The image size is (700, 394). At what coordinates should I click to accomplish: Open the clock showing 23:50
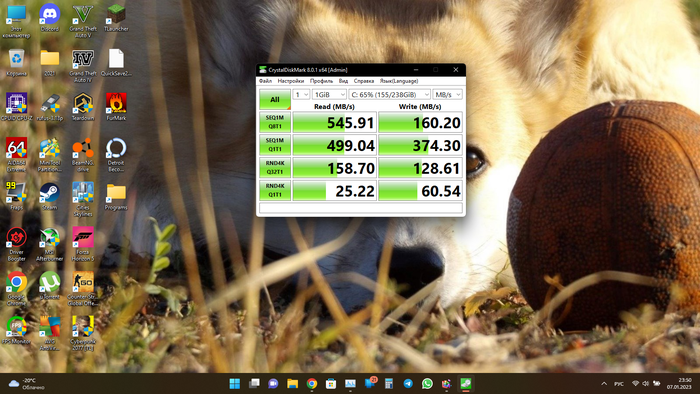pos(679,383)
